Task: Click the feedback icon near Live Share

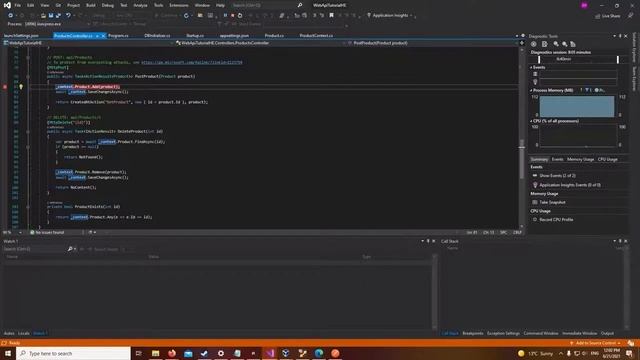Action: click(x=631, y=16)
